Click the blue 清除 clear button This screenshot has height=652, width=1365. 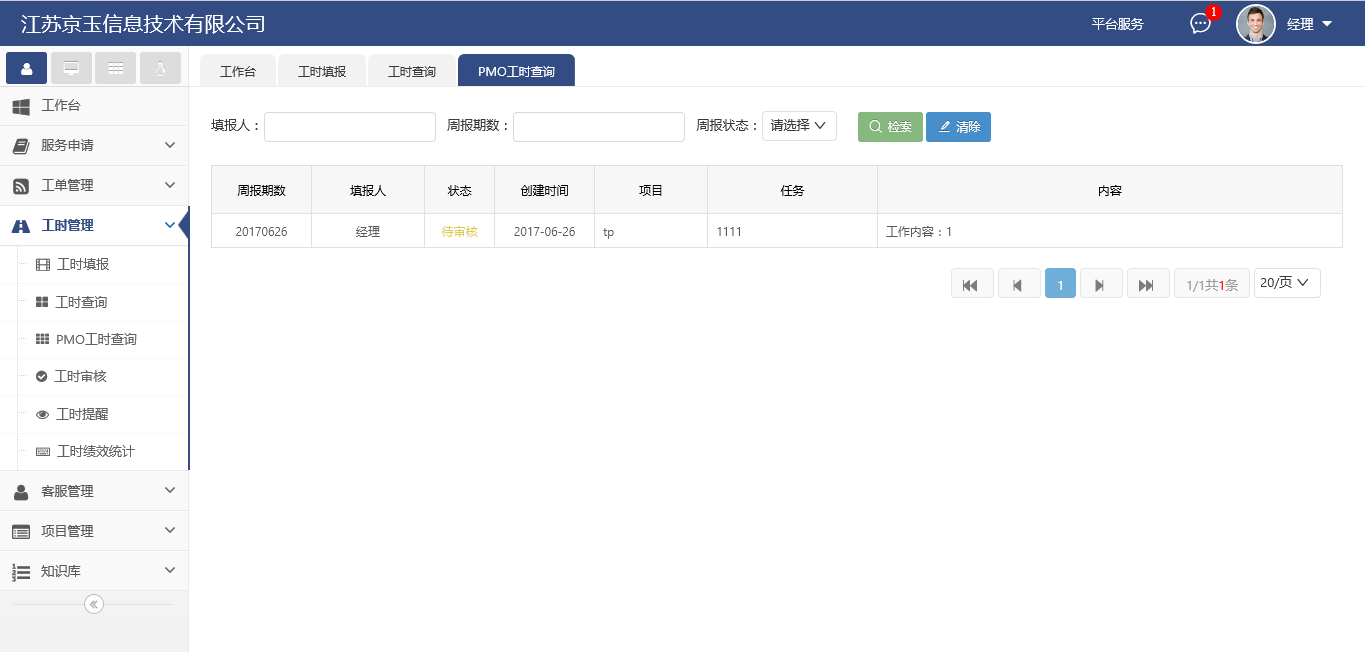958,127
